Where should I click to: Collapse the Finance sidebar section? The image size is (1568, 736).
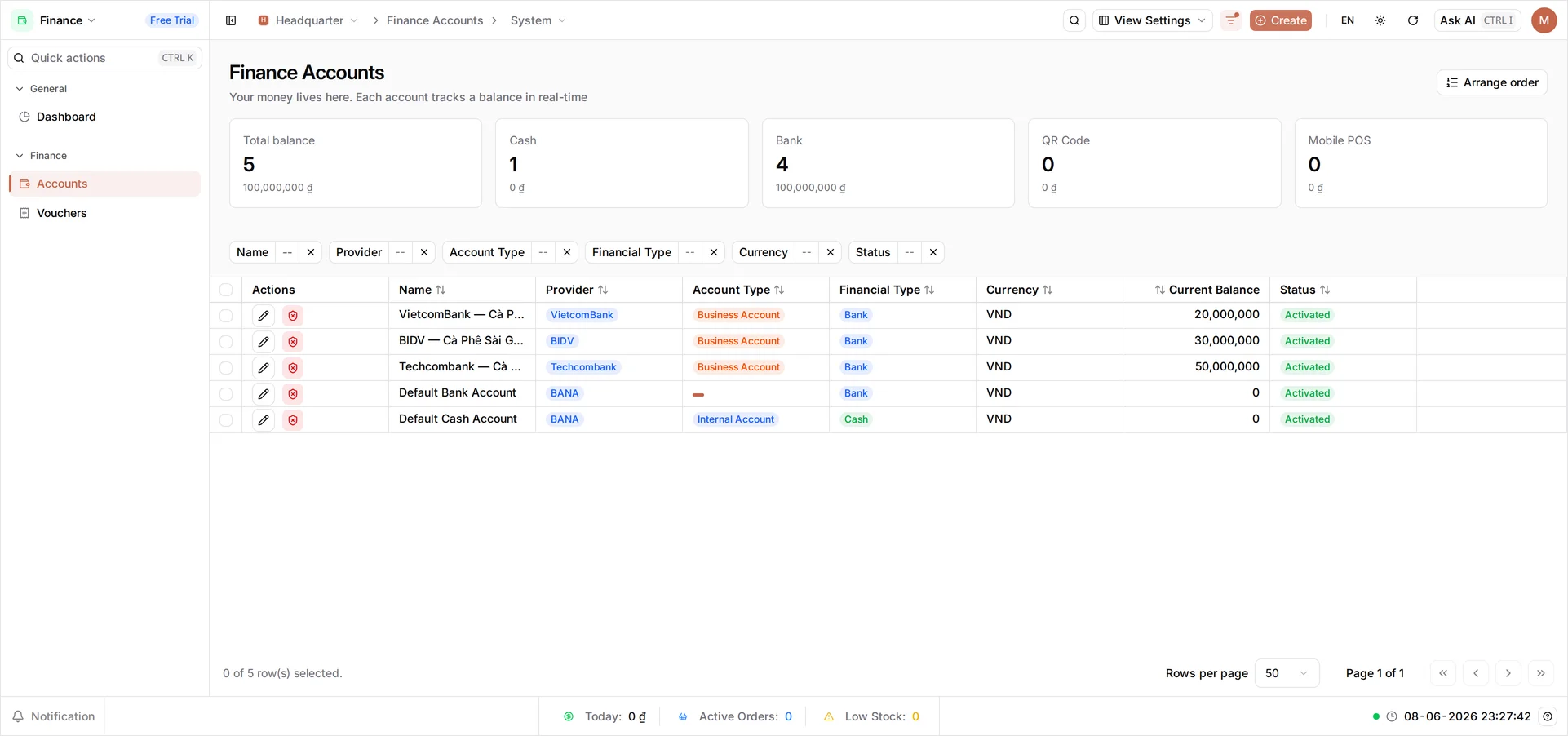(x=41, y=156)
